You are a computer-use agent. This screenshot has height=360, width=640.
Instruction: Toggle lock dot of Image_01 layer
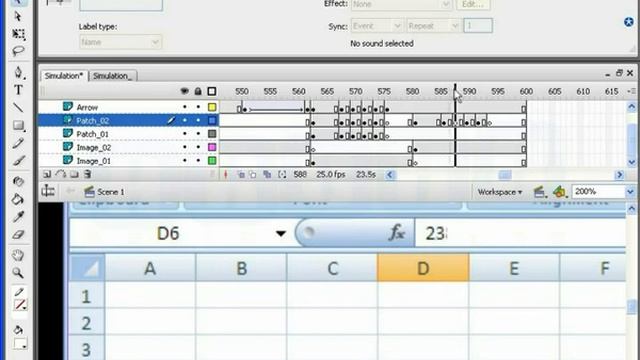click(198, 161)
